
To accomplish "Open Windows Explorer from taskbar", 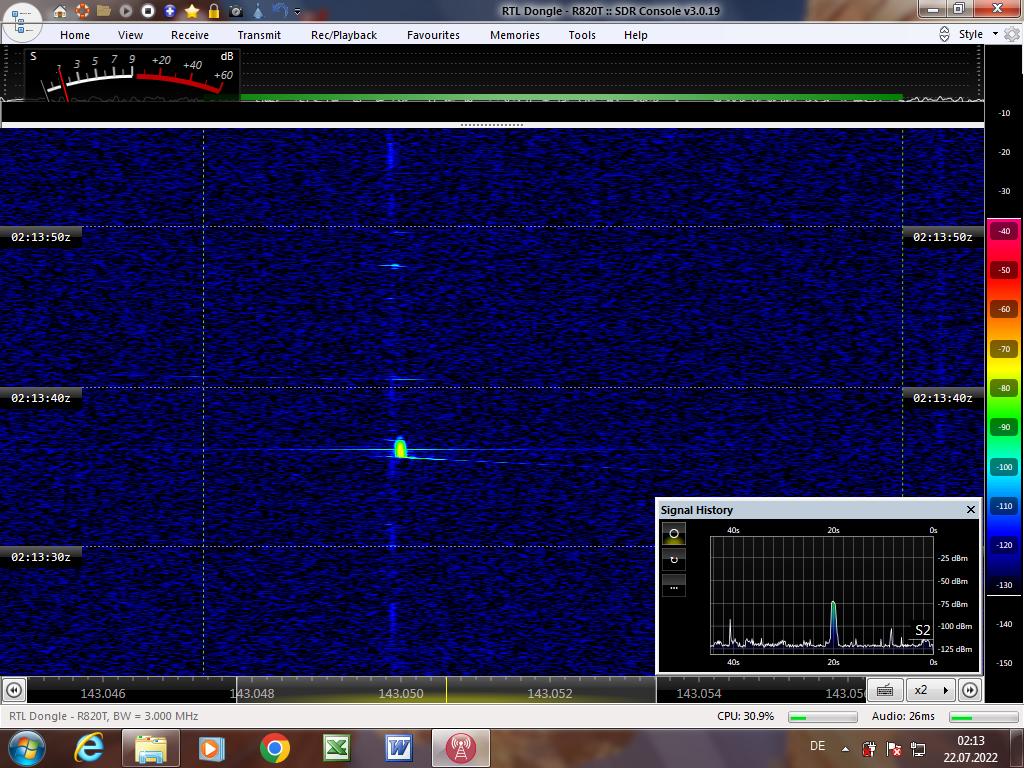I will pyautogui.click(x=151, y=748).
